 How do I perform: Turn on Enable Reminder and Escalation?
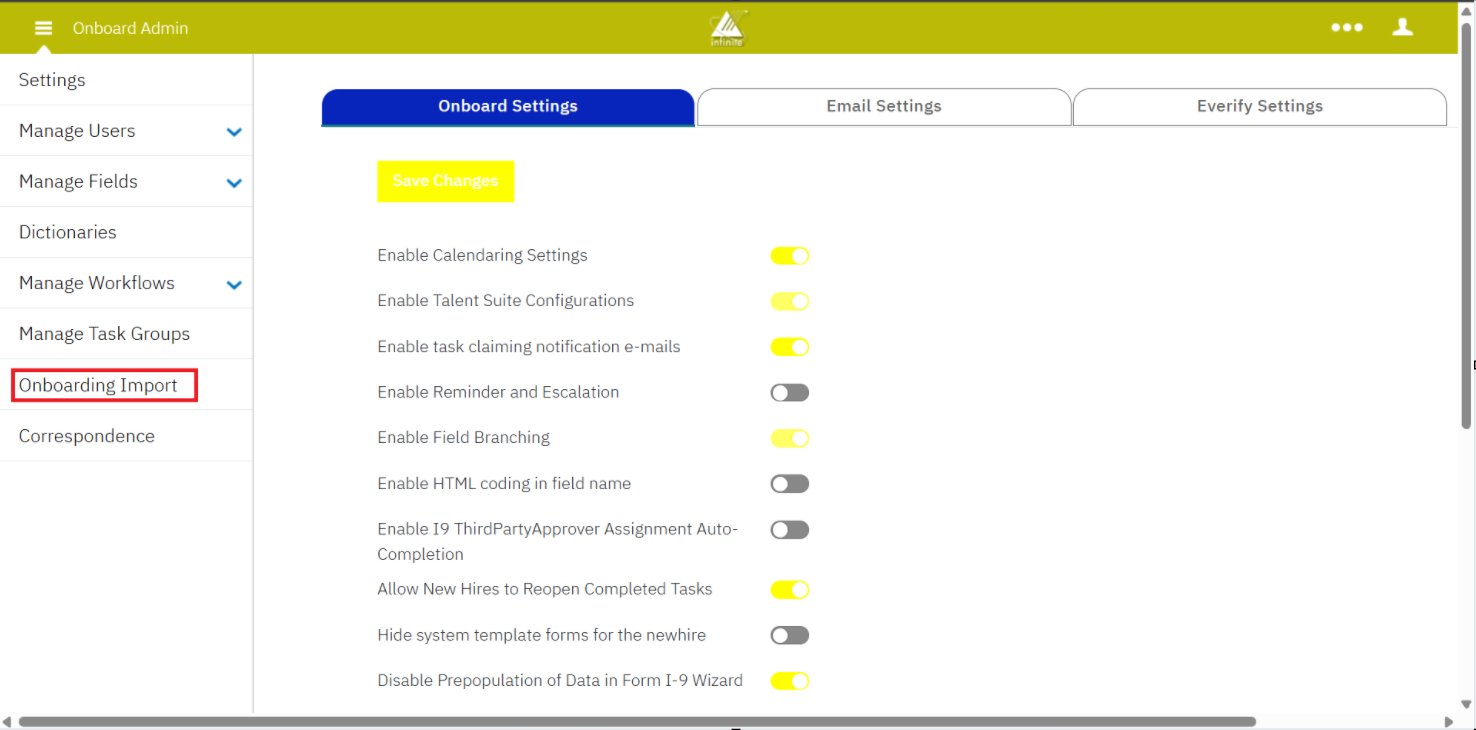[789, 393]
